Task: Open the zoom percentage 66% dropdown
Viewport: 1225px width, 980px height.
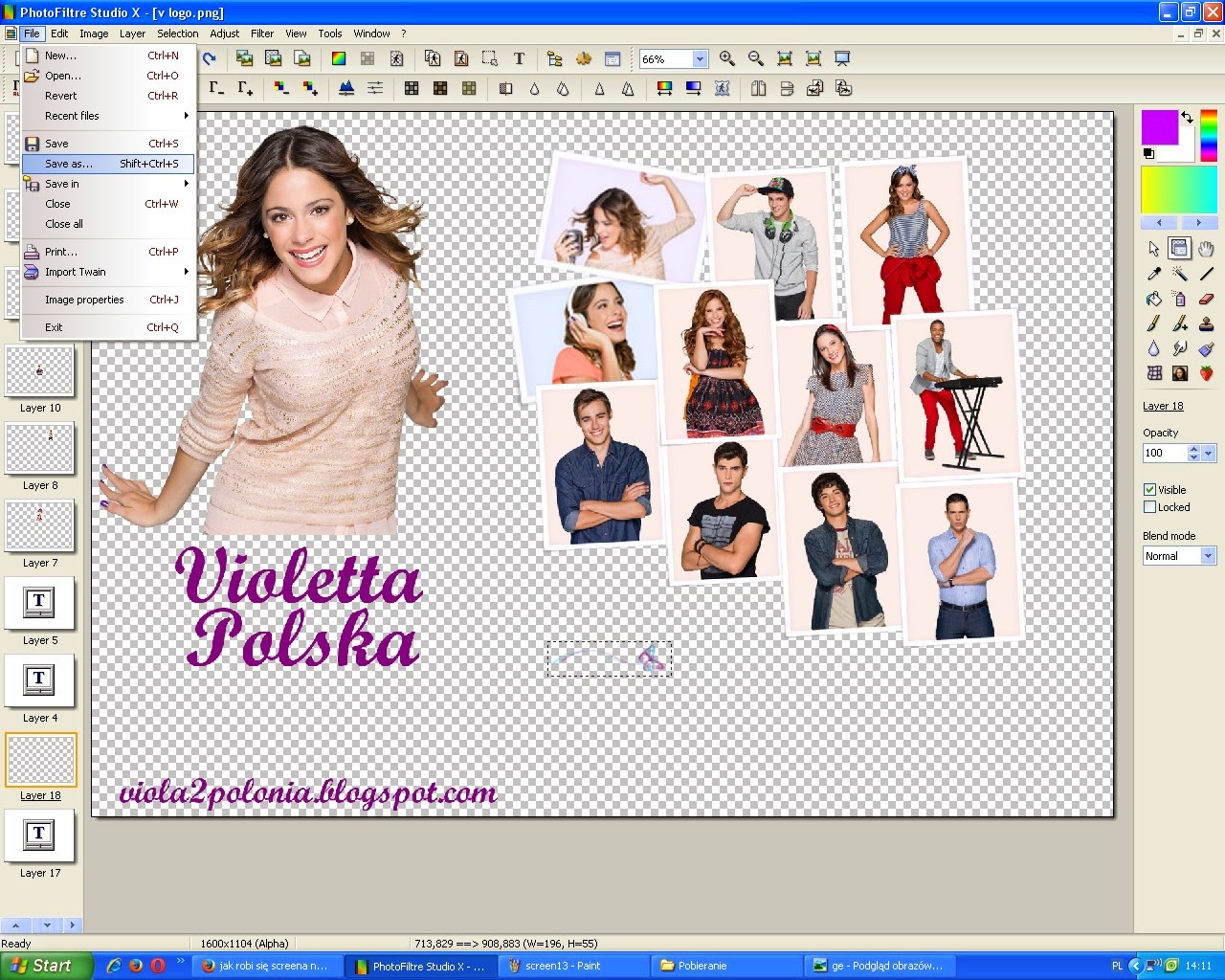Action: pos(700,58)
